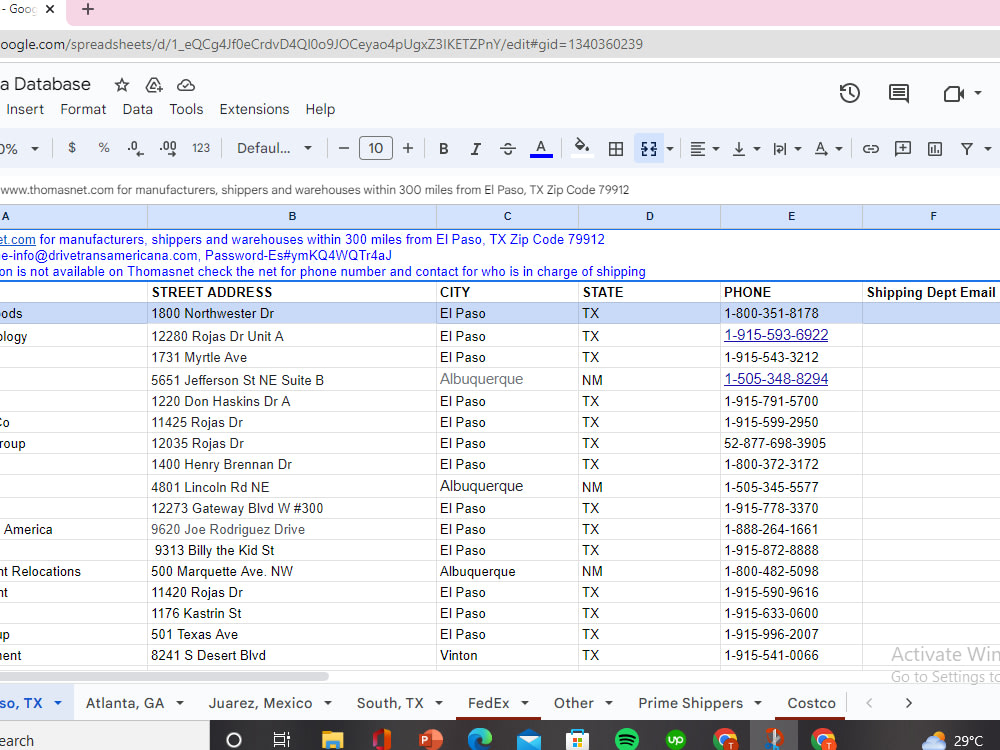Click the move to Drive folder icon

154,85
